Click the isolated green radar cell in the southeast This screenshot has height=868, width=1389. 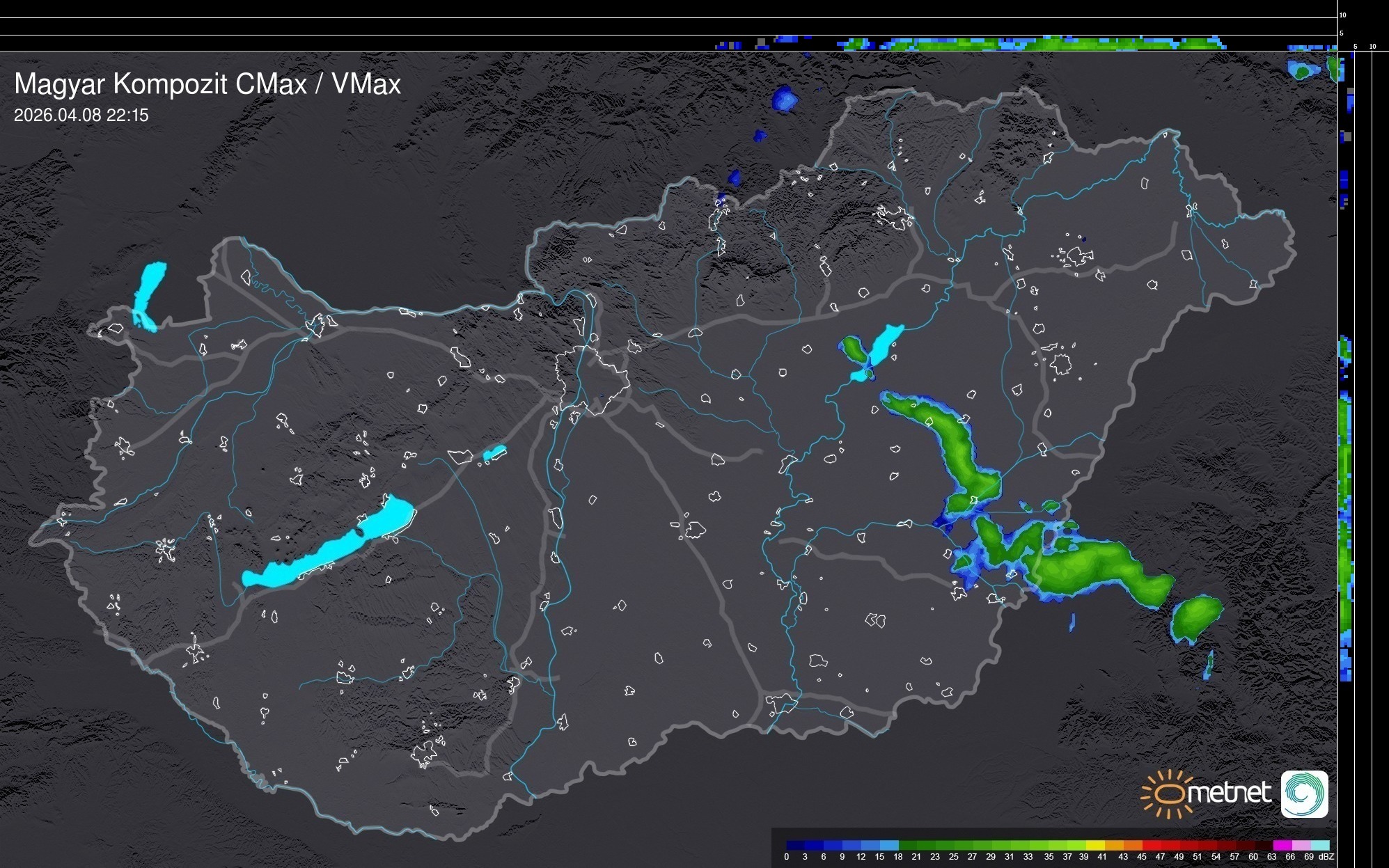point(1197,617)
